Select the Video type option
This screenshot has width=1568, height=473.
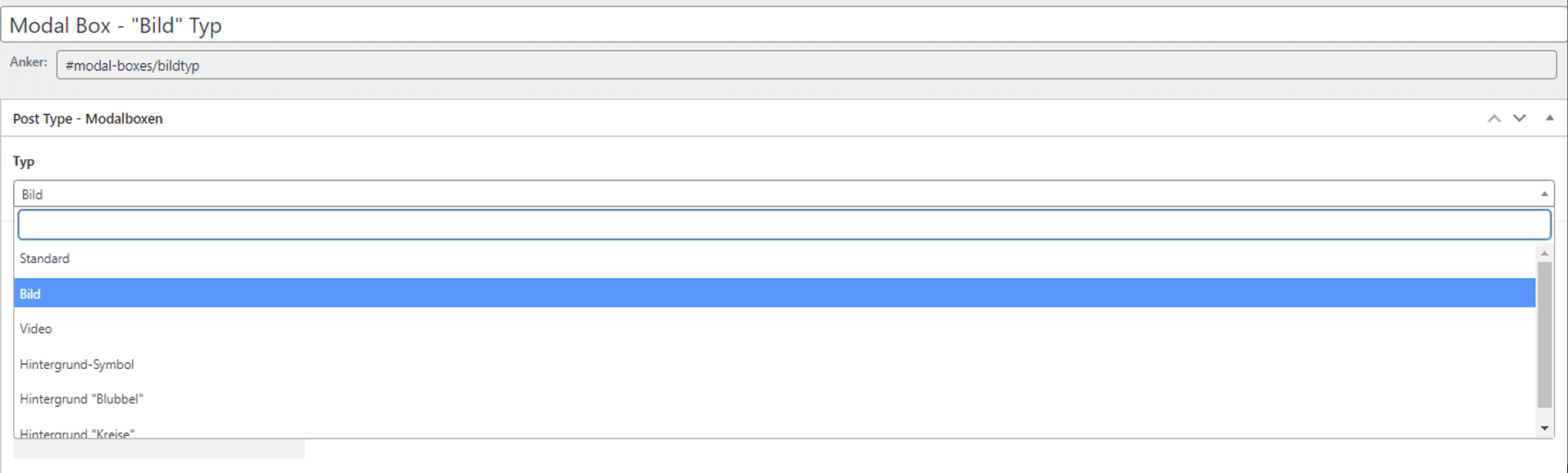tap(36, 329)
